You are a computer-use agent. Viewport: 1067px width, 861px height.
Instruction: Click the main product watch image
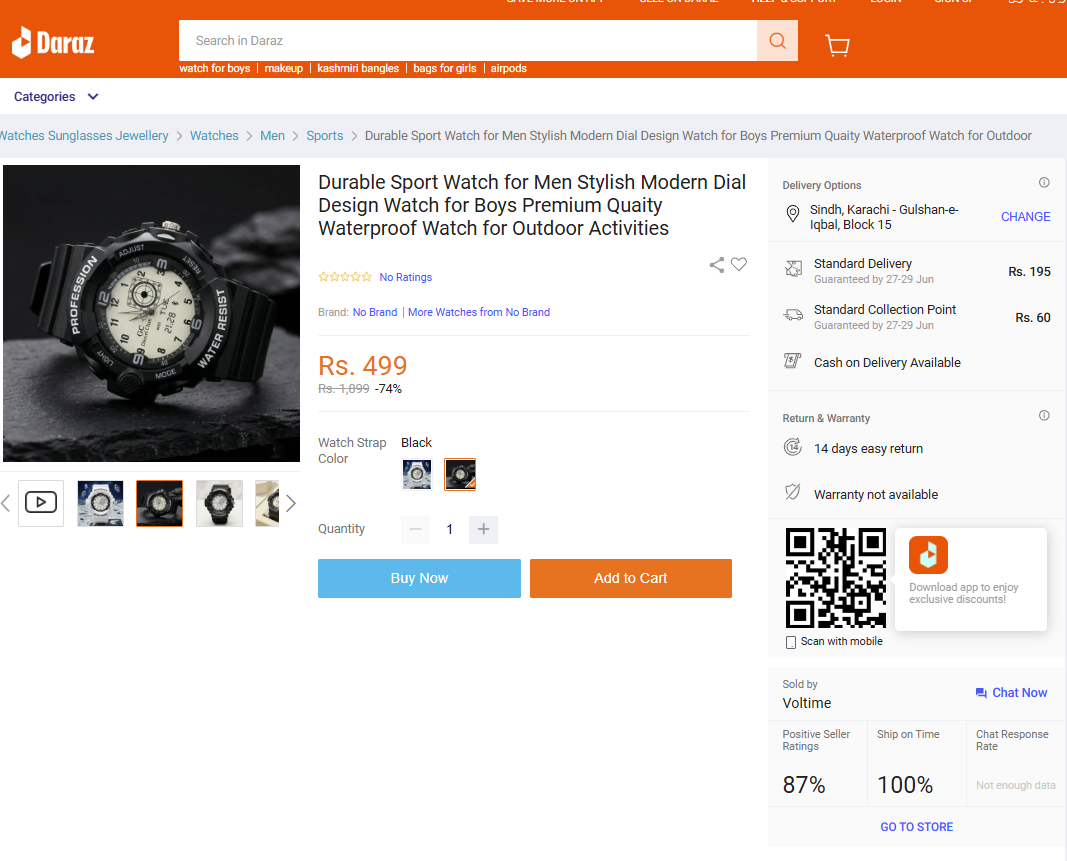point(151,313)
